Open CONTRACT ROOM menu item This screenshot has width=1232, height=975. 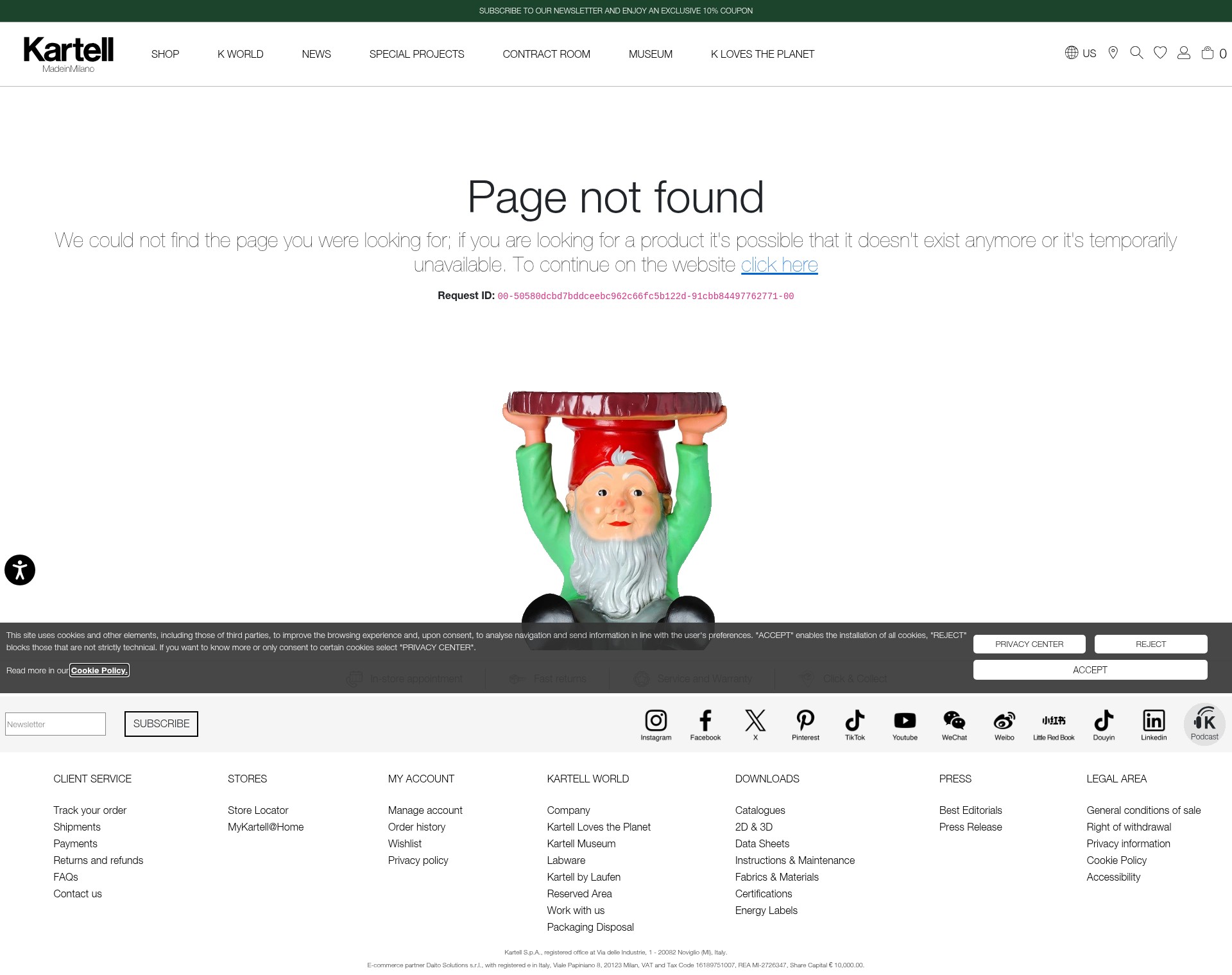click(x=546, y=54)
